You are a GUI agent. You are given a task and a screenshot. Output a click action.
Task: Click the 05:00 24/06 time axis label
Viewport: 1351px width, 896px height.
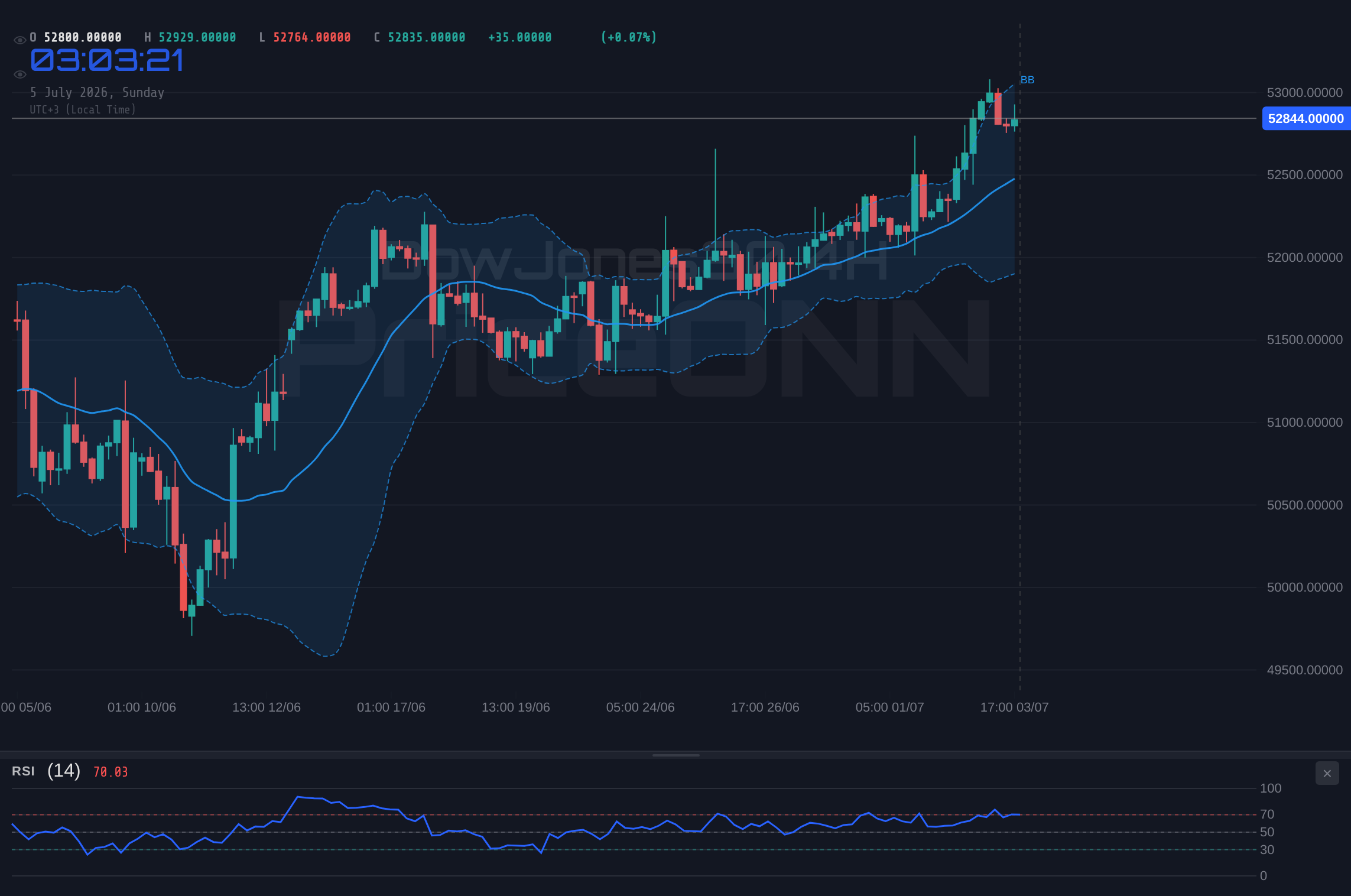[641, 707]
